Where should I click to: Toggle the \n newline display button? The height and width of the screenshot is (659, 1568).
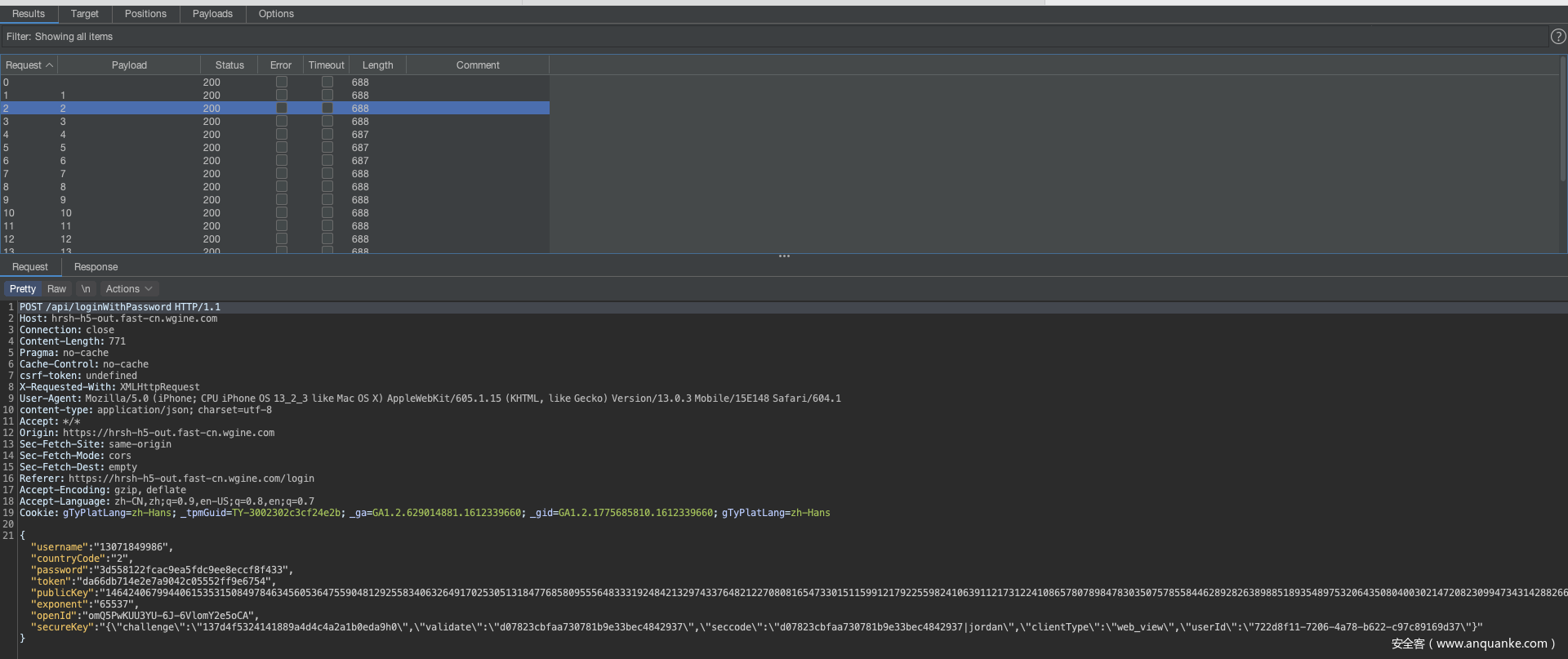tap(86, 289)
